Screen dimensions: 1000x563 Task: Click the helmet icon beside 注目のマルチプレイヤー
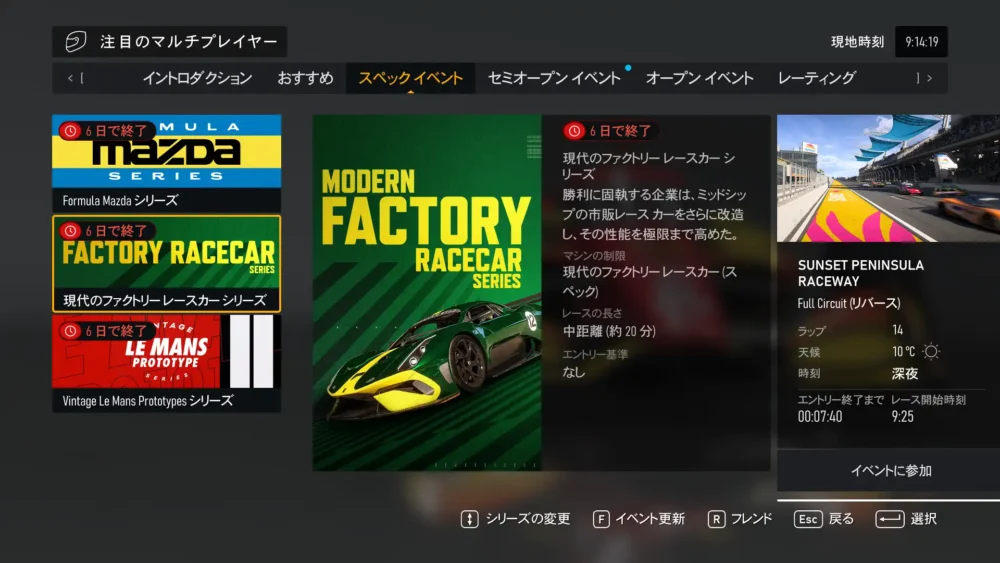(76, 41)
